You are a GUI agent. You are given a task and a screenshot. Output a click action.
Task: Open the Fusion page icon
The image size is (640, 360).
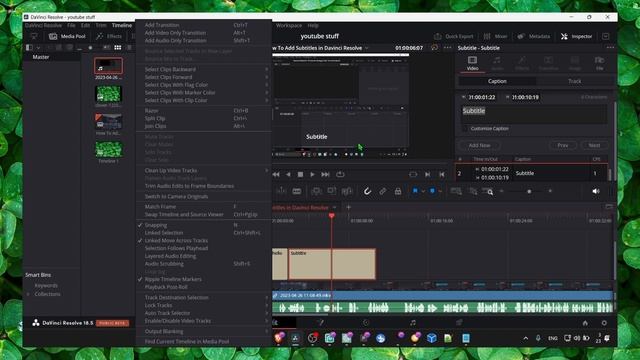point(321,322)
